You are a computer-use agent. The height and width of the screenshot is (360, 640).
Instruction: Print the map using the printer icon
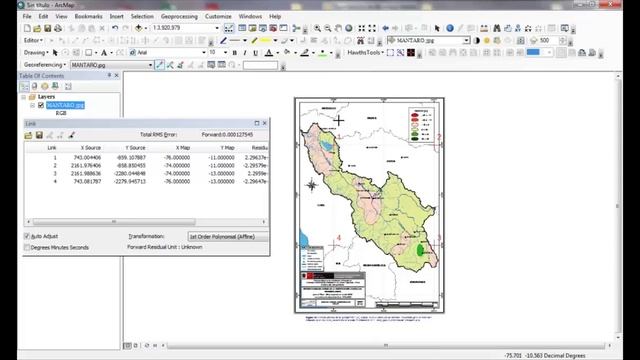[x=58, y=28]
